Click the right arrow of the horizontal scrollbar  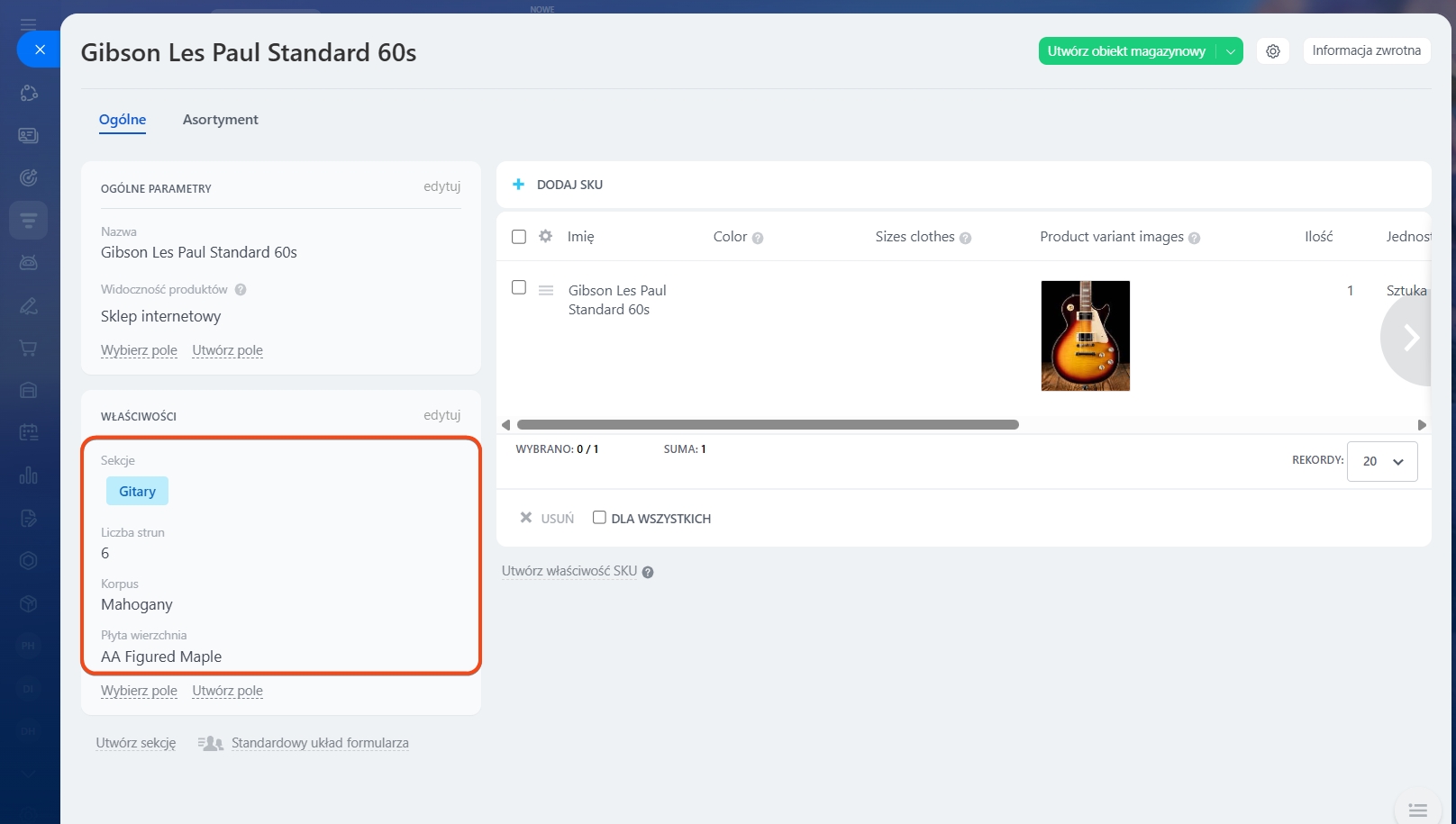pos(1422,425)
